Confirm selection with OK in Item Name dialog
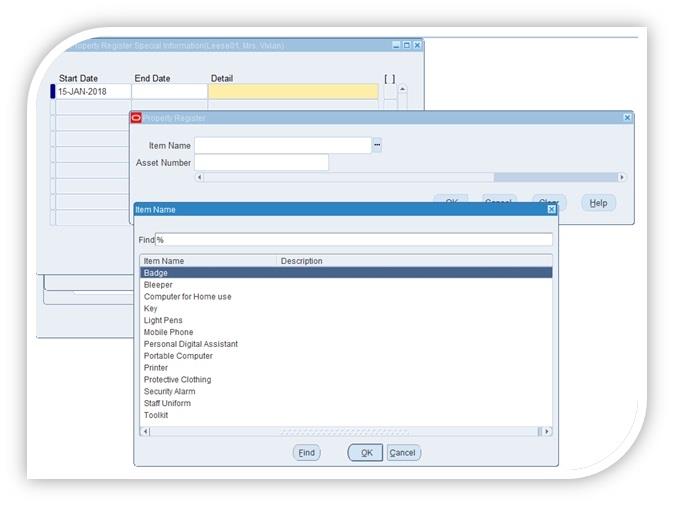 pos(365,453)
